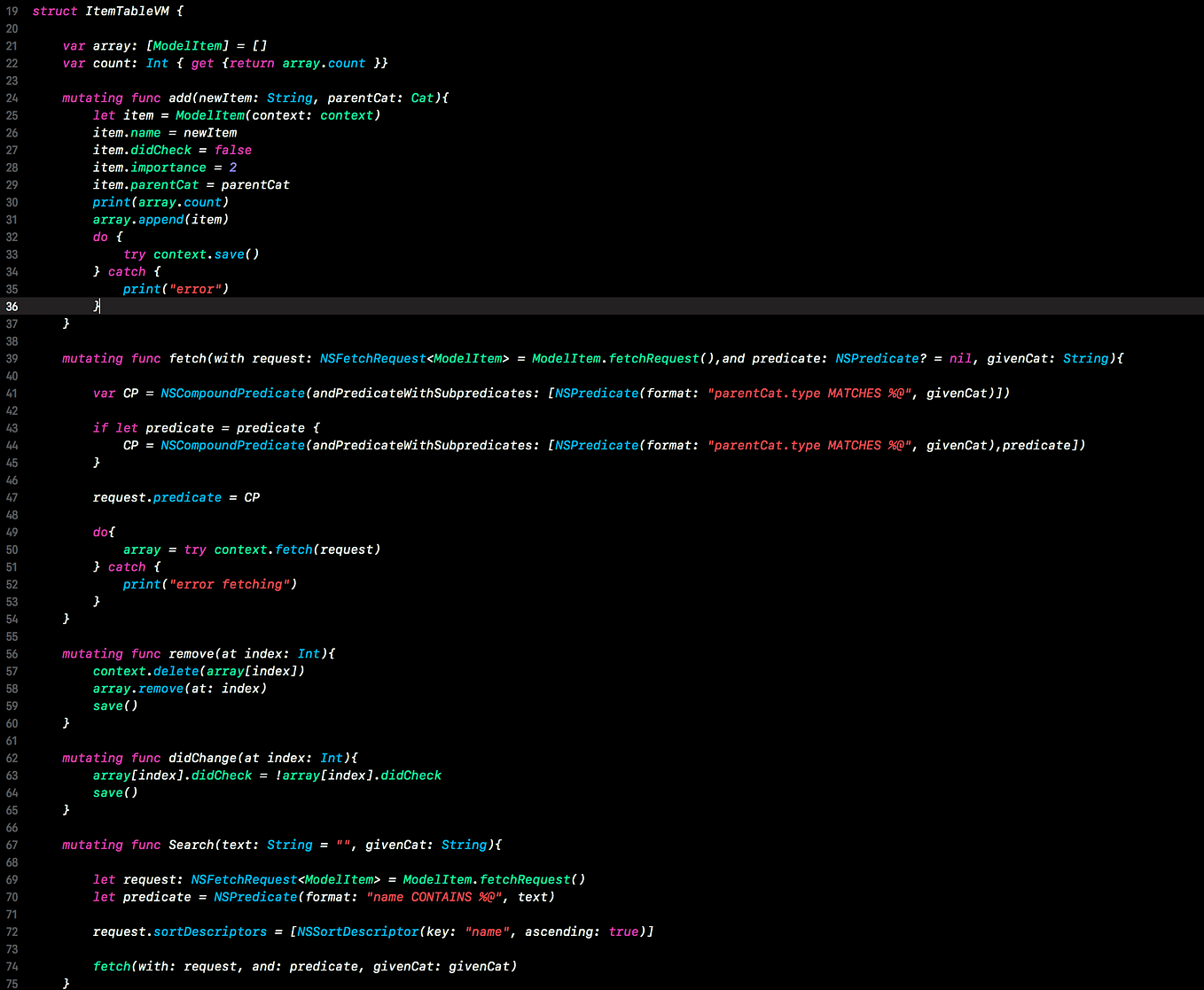
Task: Click highlighted line number 36 in gutter
Action: point(12,307)
